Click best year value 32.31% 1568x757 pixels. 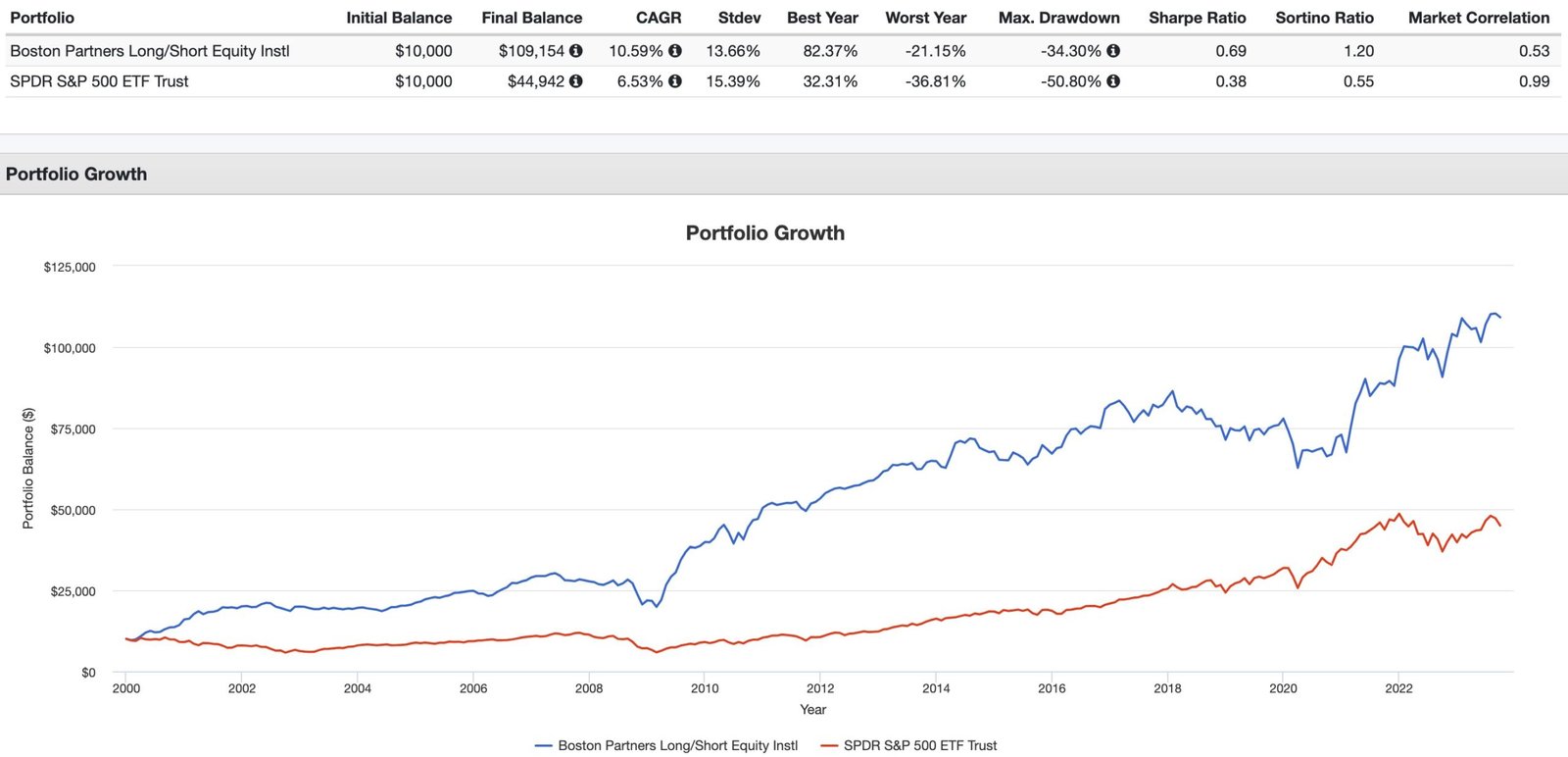point(830,81)
